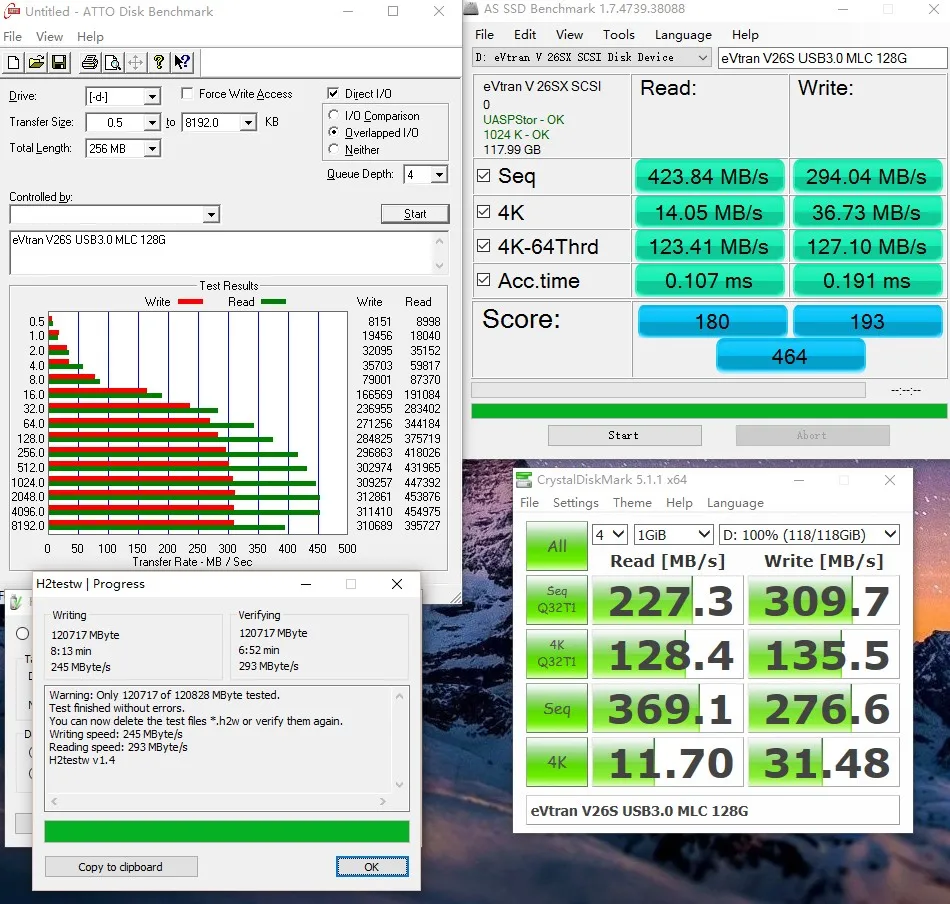The height and width of the screenshot is (904, 950).
Task: Open AS SSD Edit menu
Action: click(x=525, y=35)
